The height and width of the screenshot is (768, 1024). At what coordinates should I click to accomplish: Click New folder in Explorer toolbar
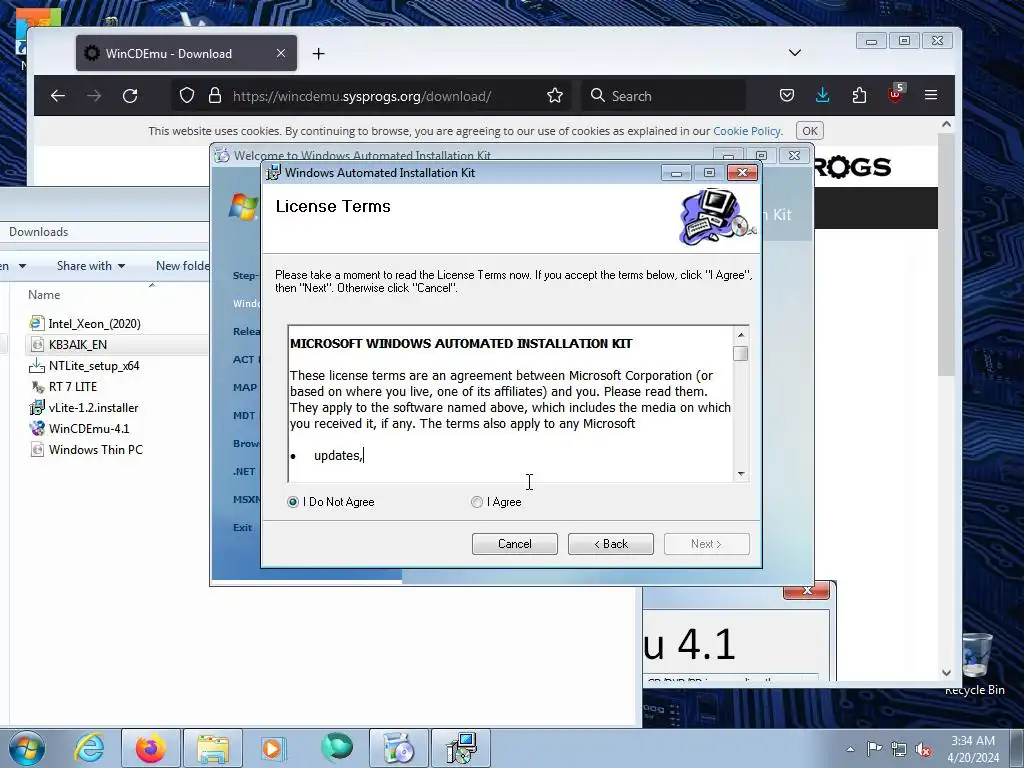183,266
